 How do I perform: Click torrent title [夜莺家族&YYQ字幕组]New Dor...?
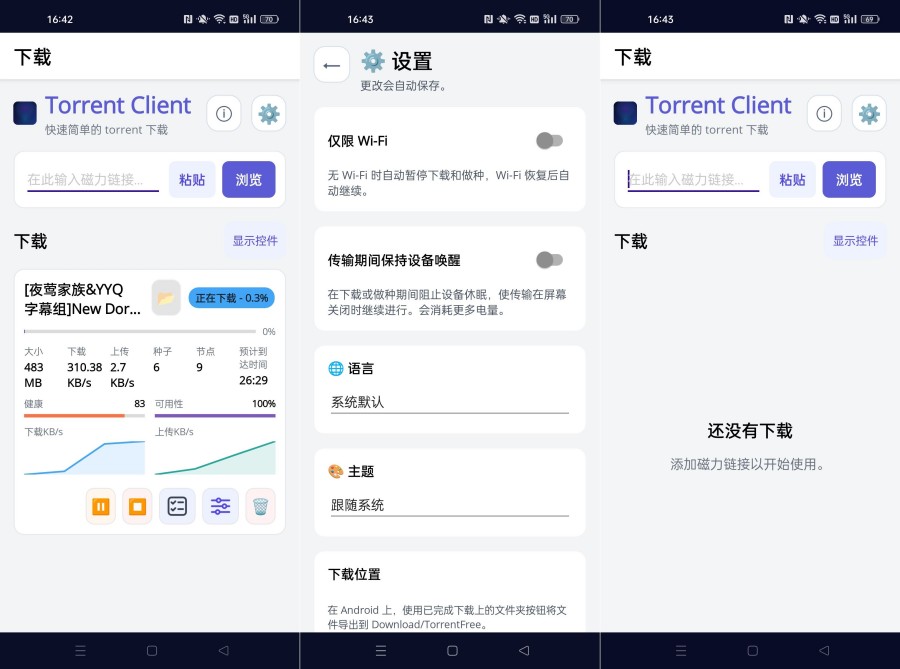(83, 299)
